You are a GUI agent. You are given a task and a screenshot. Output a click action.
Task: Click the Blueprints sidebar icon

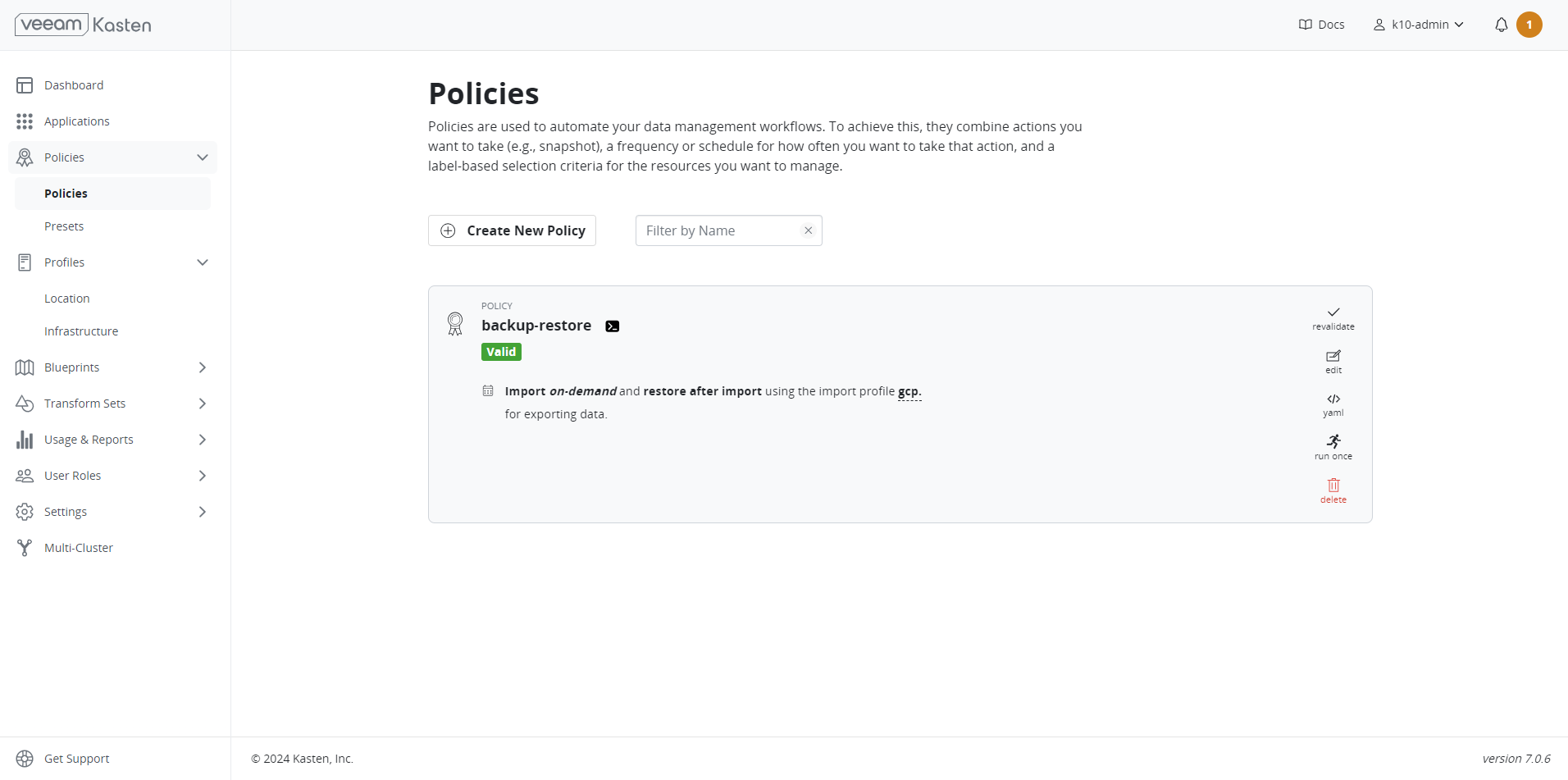pyautogui.click(x=25, y=367)
